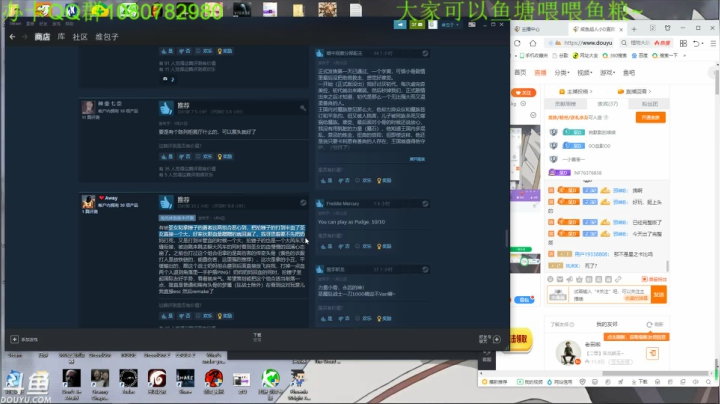Rate 神童七杀's review as funny (欢乐)
720x404 pixels.
click(204, 157)
